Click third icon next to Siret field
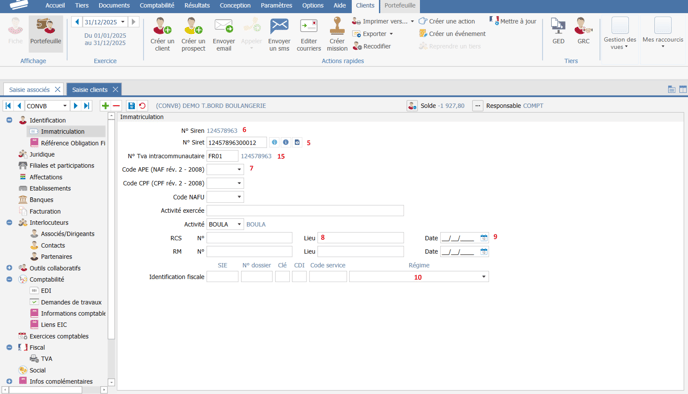 click(297, 142)
